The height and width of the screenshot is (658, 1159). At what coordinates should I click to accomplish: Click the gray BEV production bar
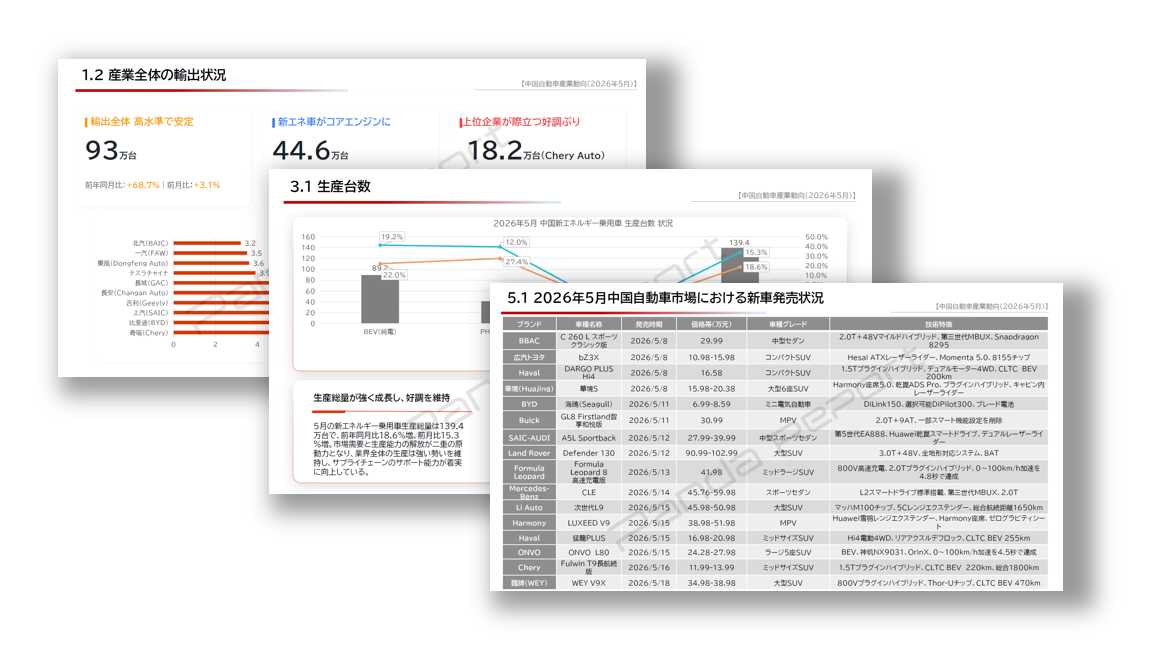point(380,299)
